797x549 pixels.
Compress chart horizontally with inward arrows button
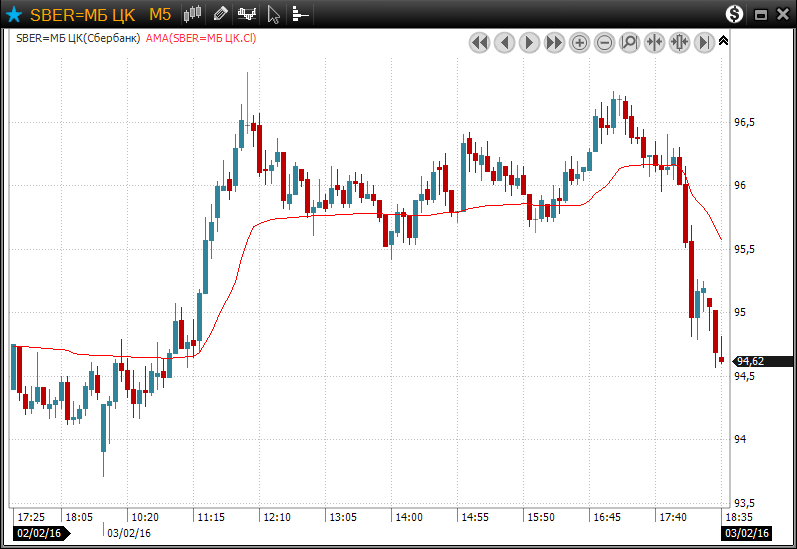click(x=654, y=42)
